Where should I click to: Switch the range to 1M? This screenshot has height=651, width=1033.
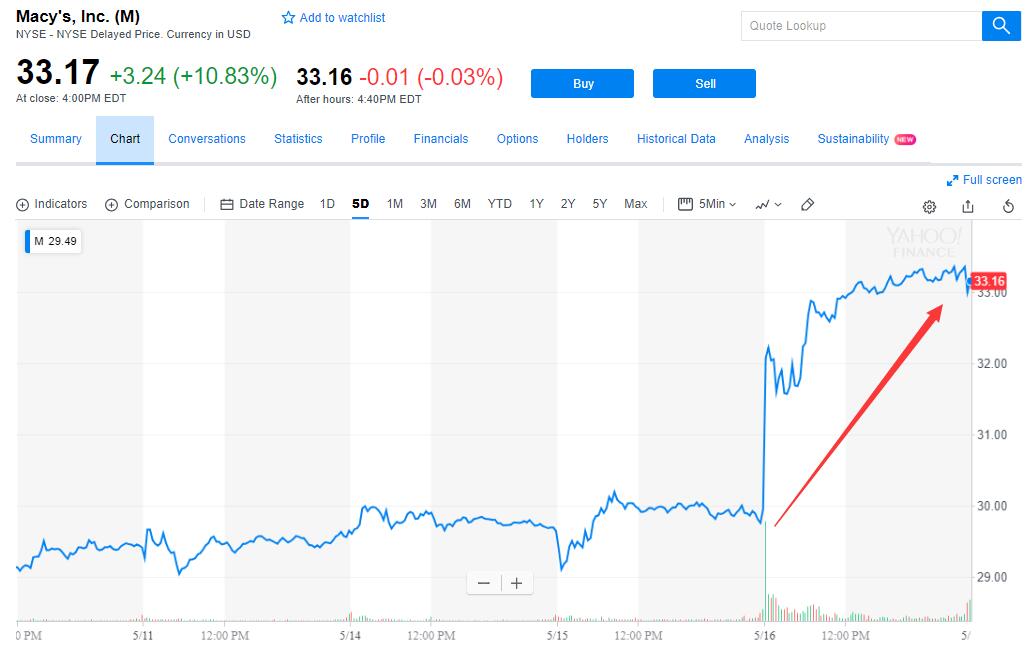click(395, 204)
